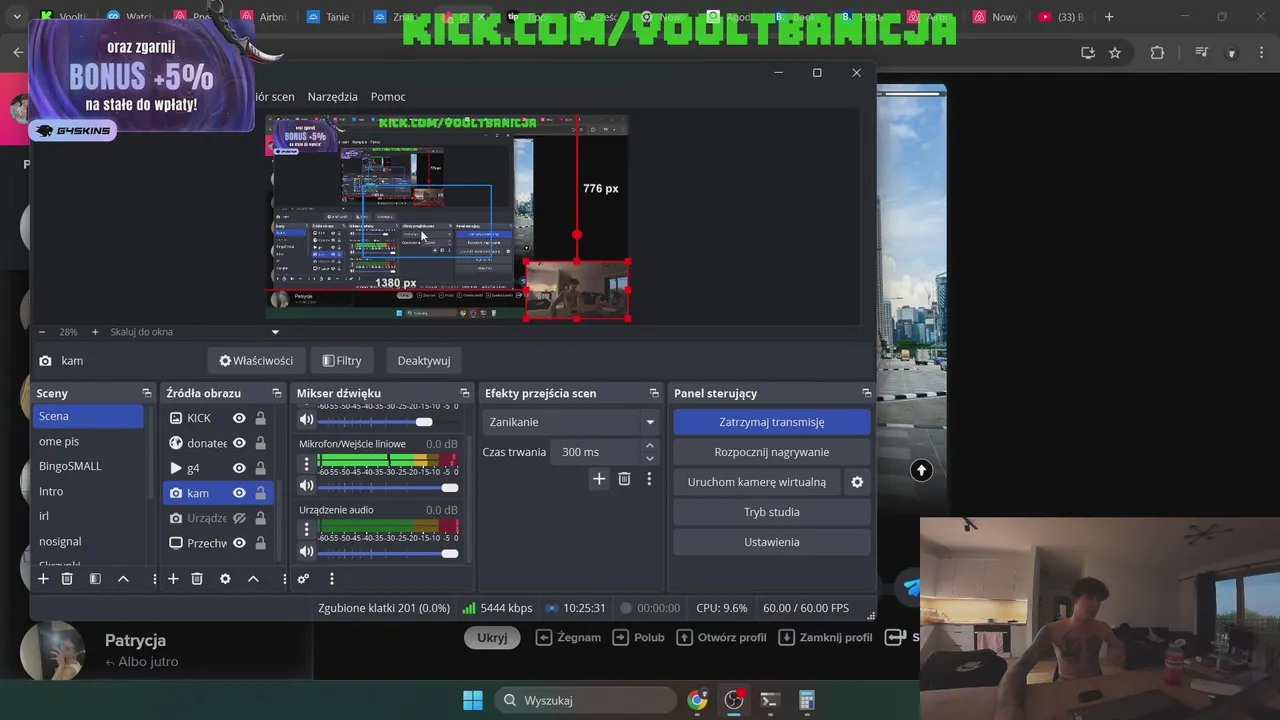Click Windows Start button on taskbar
The image size is (1280, 720).
pyautogui.click(x=473, y=700)
